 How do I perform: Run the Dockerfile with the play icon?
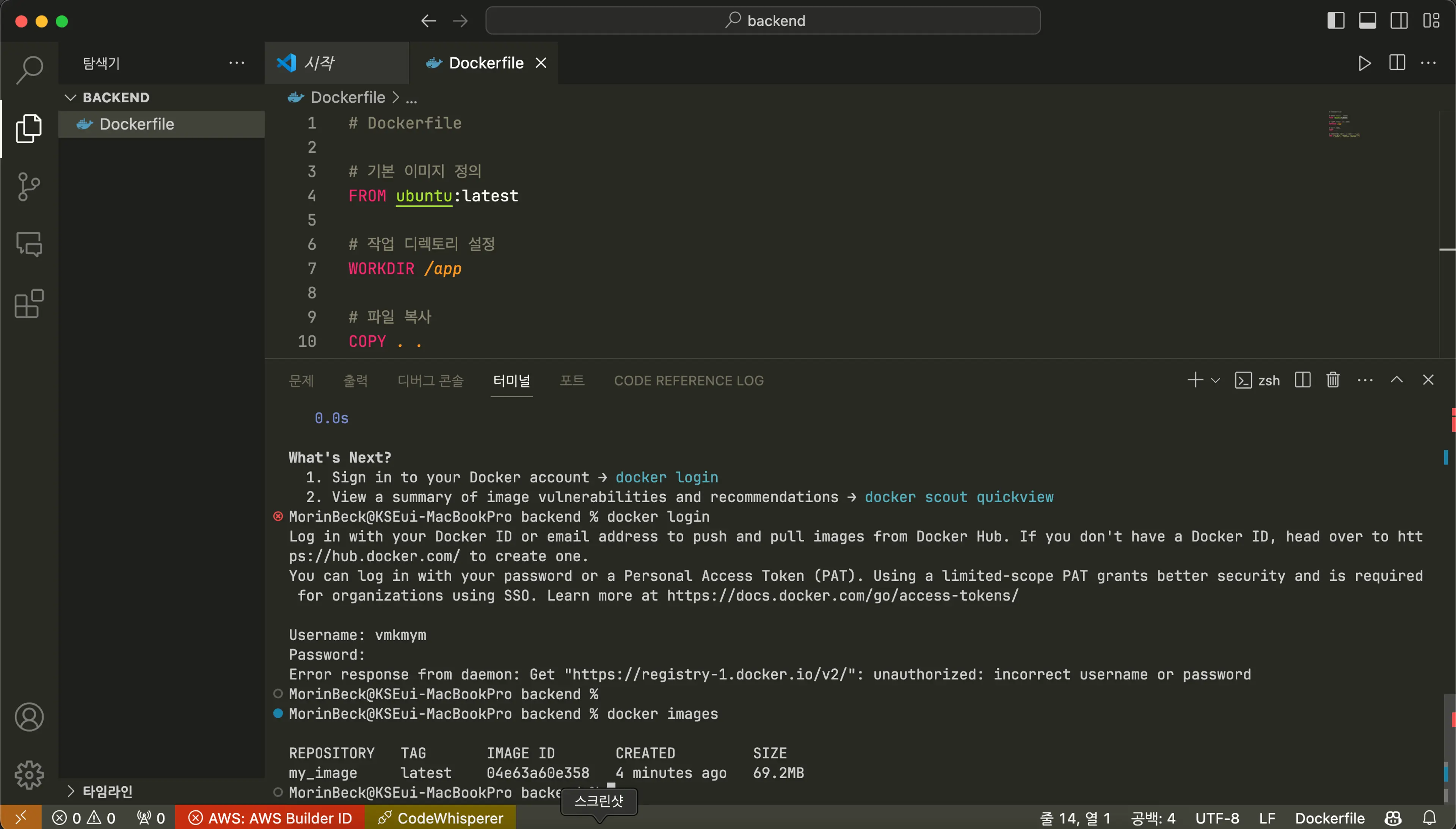tap(1365, 63)
